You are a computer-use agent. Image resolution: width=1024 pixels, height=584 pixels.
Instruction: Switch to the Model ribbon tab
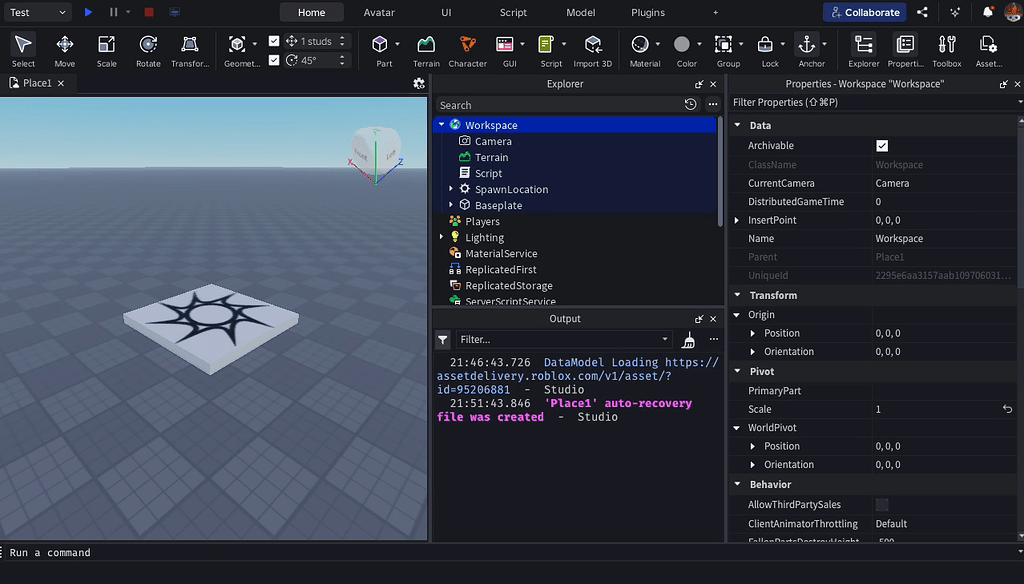[580, 13]
